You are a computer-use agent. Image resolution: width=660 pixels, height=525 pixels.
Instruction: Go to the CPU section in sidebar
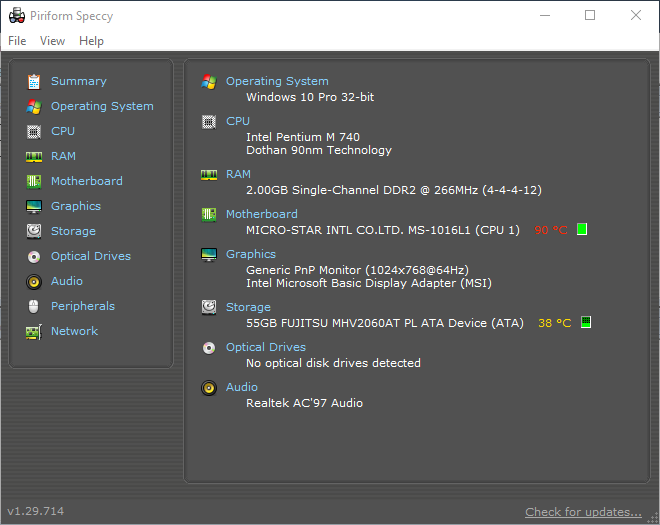63,131
